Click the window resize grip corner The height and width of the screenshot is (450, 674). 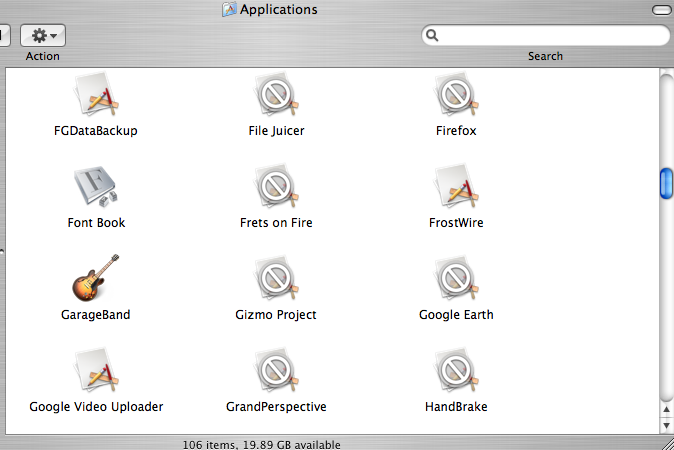coord(667,444)
